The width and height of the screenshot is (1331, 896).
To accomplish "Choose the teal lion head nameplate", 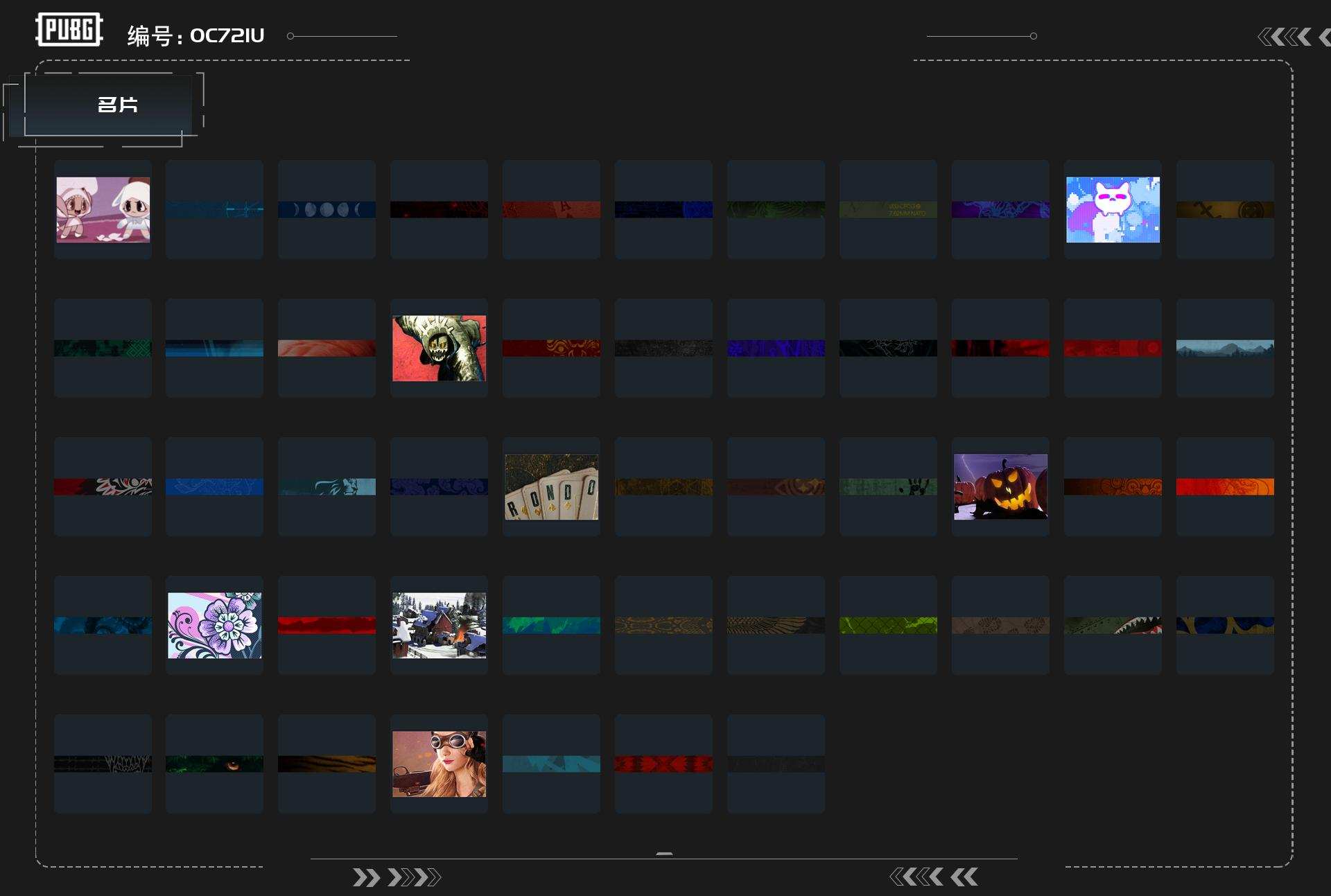I will tap(327, 486).
